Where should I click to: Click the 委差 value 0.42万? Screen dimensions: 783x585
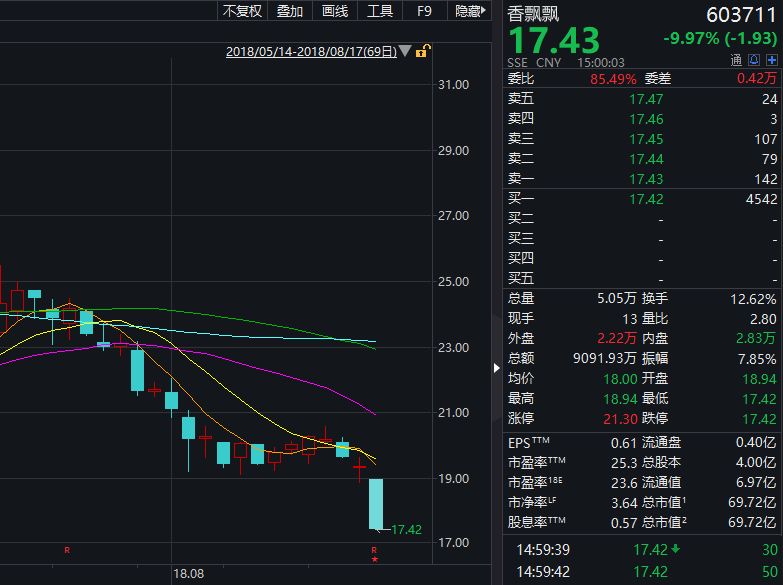coord(757,78)
